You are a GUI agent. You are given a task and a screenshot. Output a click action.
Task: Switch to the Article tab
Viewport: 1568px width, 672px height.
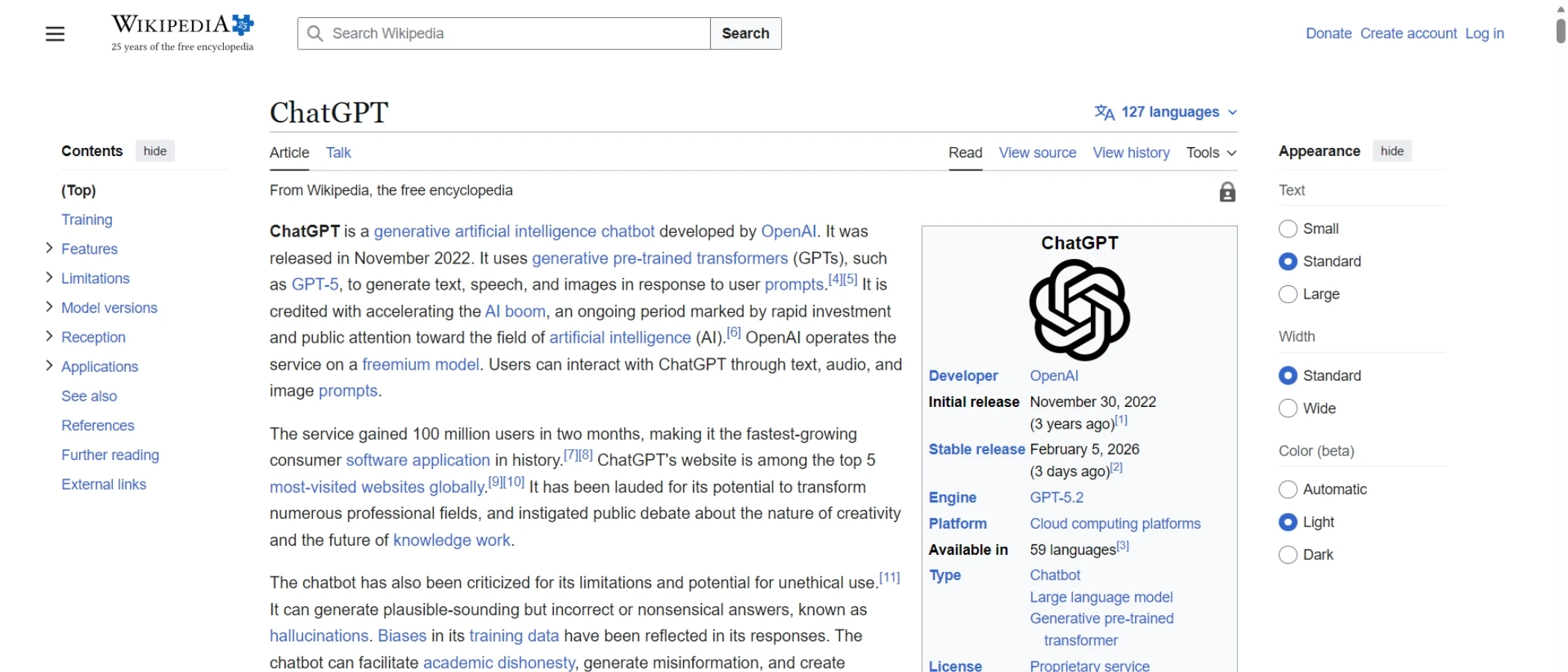point(289,152)
